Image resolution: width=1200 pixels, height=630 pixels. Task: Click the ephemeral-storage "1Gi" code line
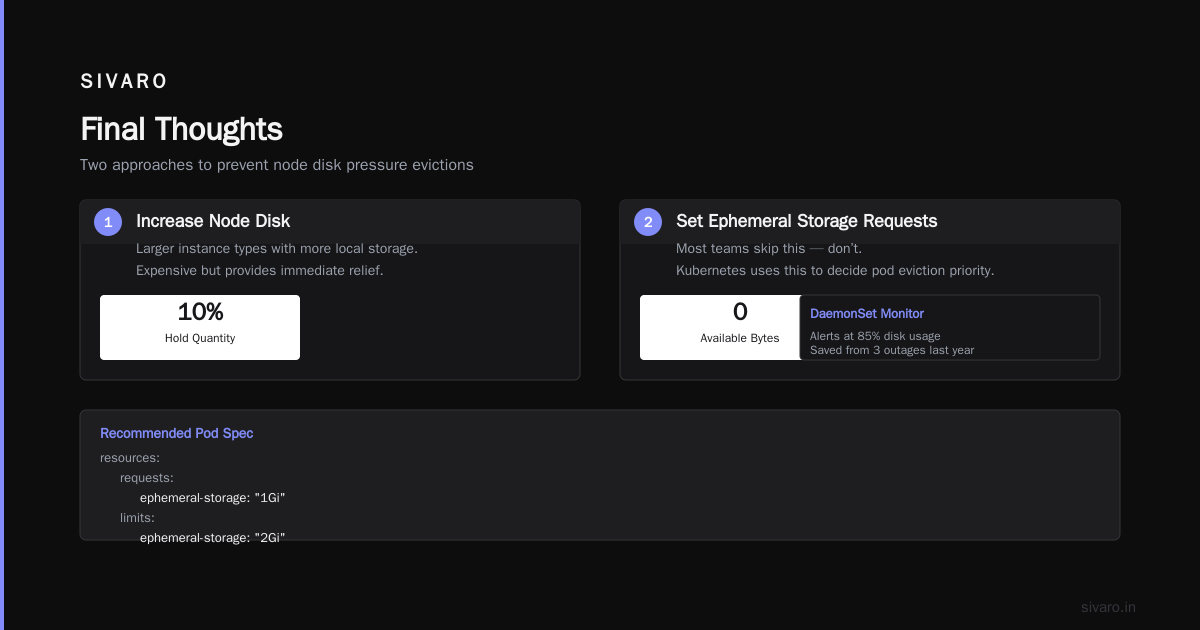pyautogui.click(x=213, y=498)
